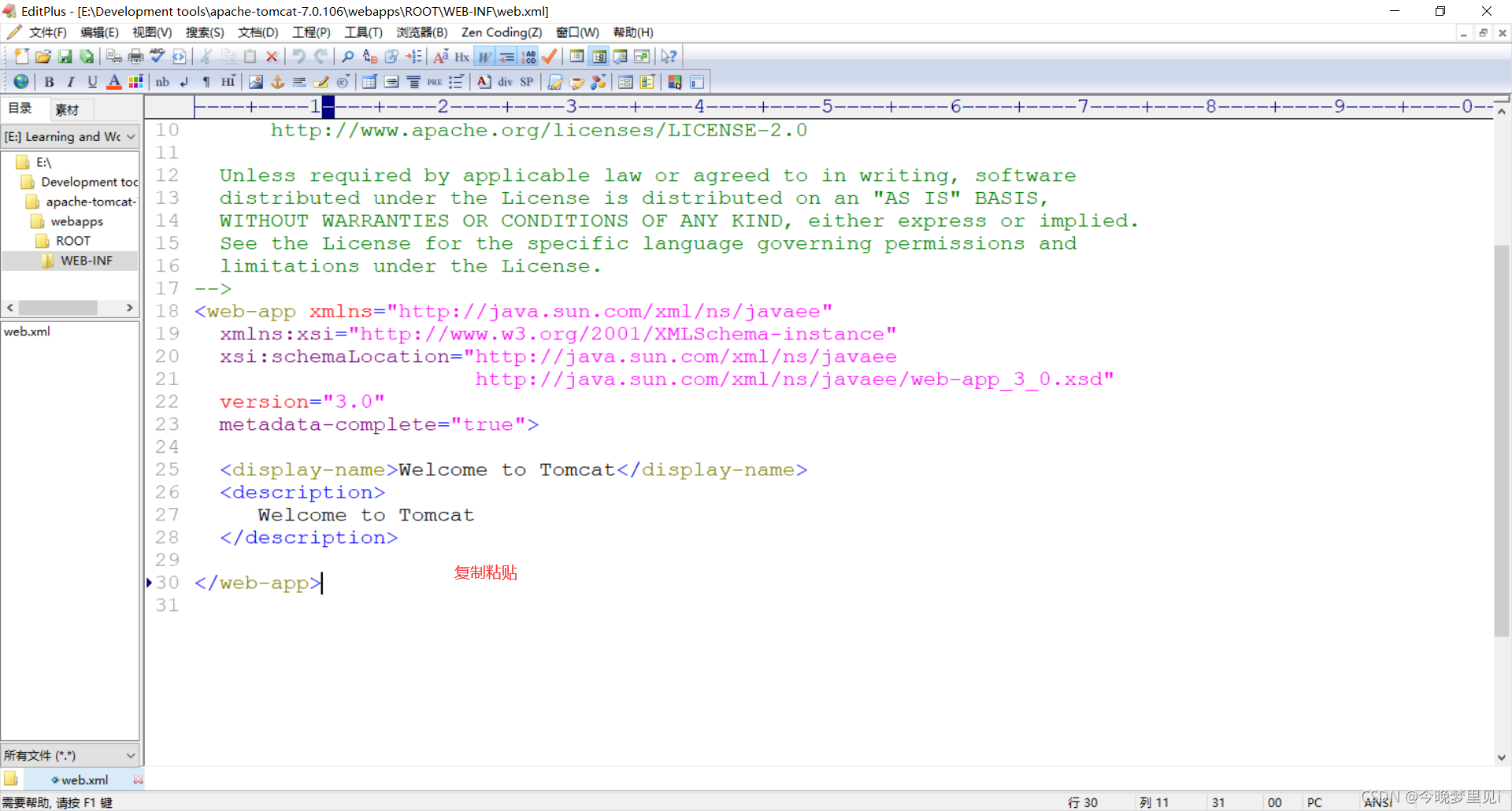Close the web.xml document tab
The width and height of the screenshot is (1512, 811).
click(x=139, y=780)
